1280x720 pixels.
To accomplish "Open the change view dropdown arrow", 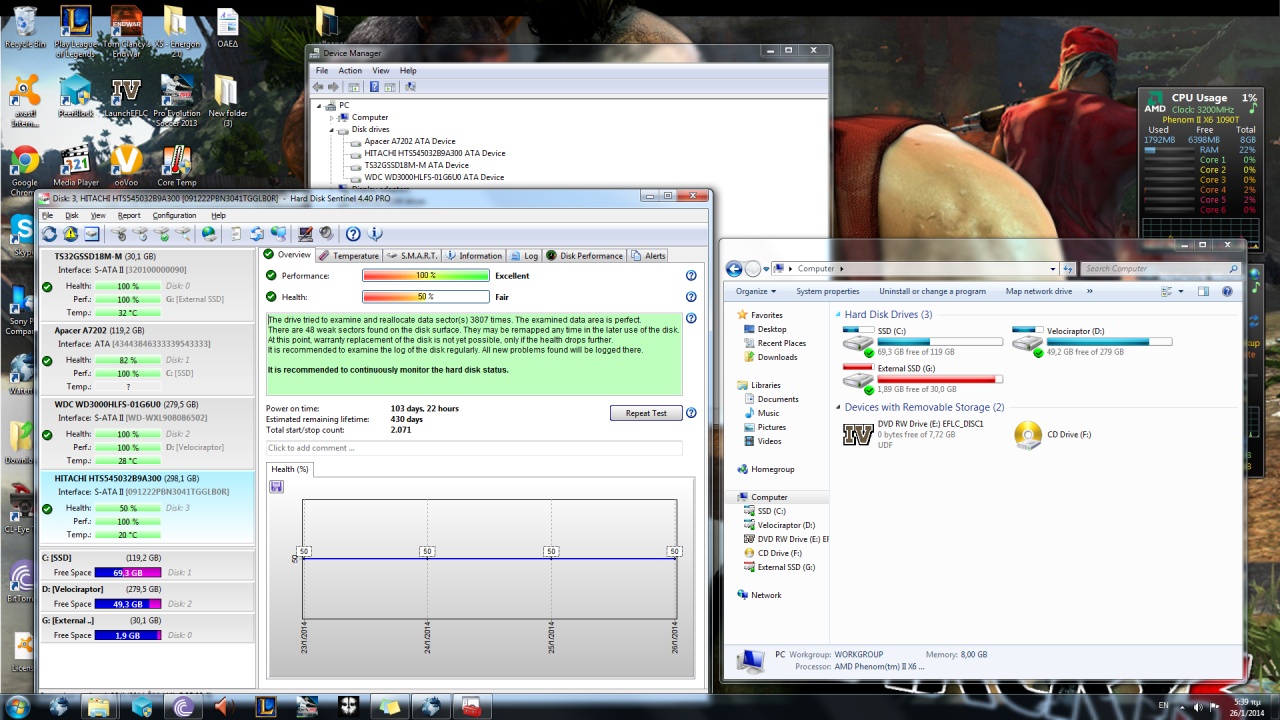I will point(1181,291).
